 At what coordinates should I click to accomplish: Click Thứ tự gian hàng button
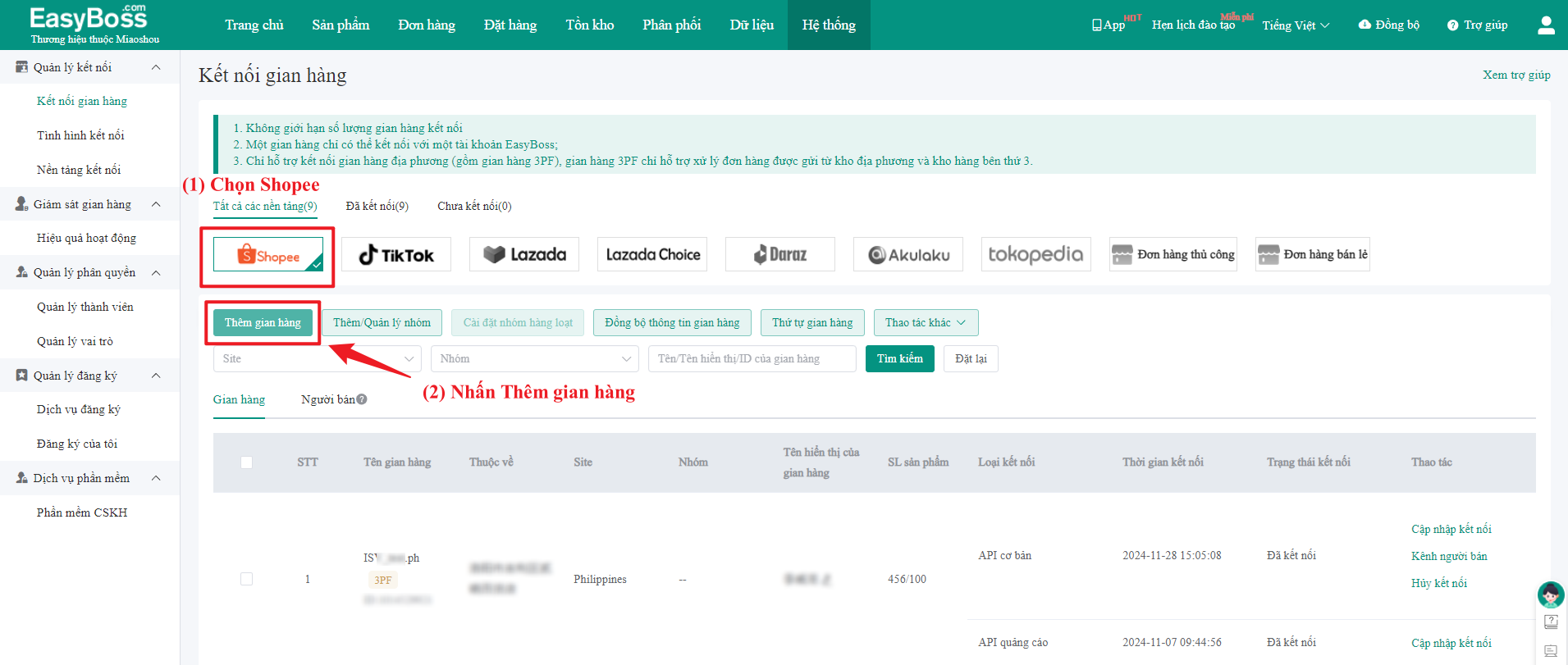[x=812, y=322]
